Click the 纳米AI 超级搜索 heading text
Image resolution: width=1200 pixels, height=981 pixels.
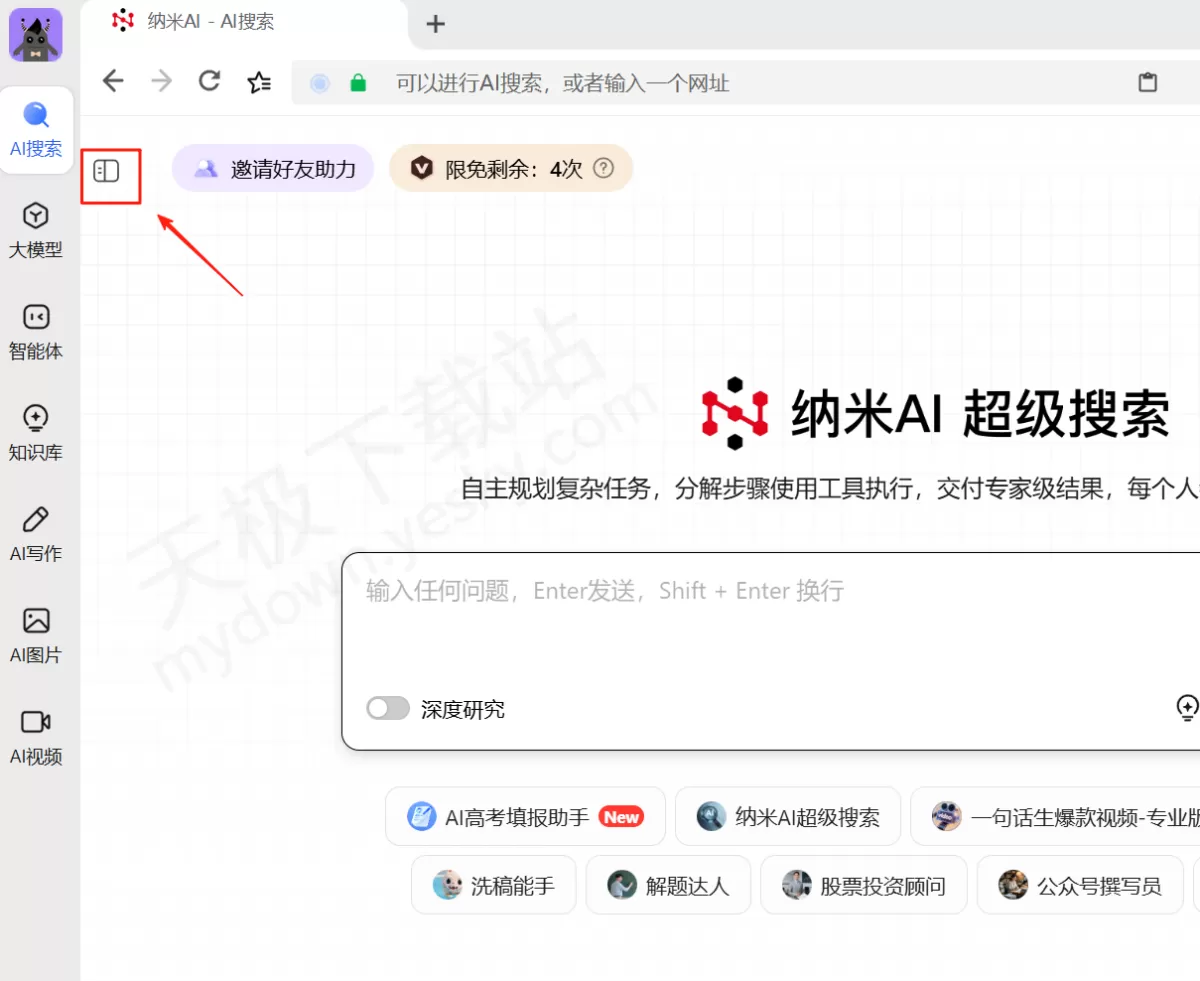980,413
